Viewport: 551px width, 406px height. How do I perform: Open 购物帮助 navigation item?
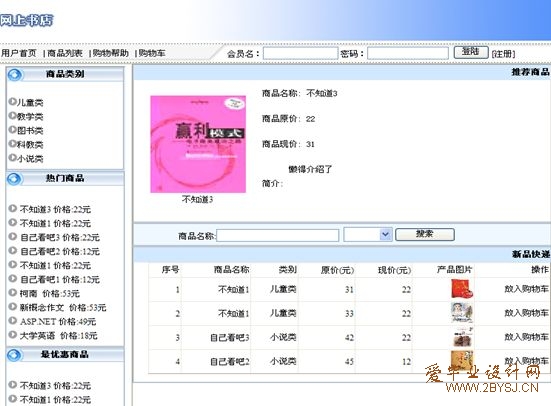[111, 53]
